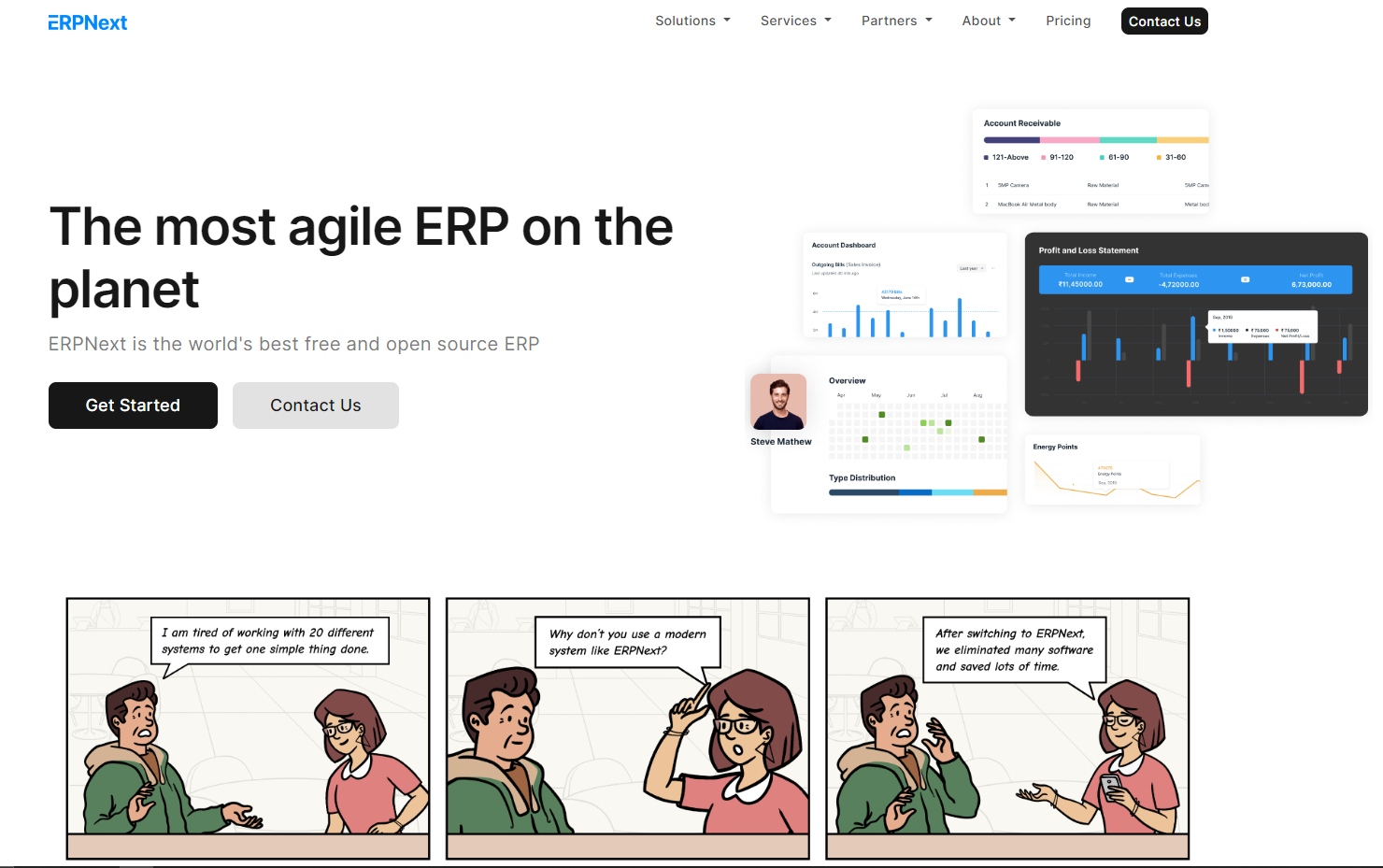
Task: Click the Type Distribution color bar
Action: click(x=918, y=492)
